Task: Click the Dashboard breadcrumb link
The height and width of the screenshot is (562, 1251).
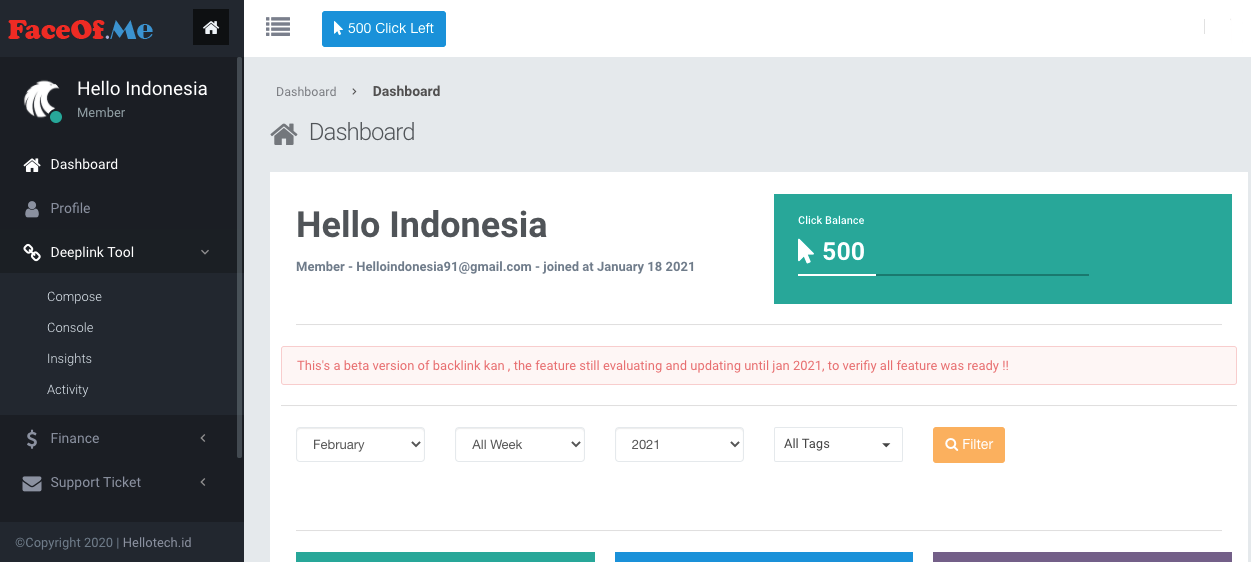Action: (x=306, y=91)
